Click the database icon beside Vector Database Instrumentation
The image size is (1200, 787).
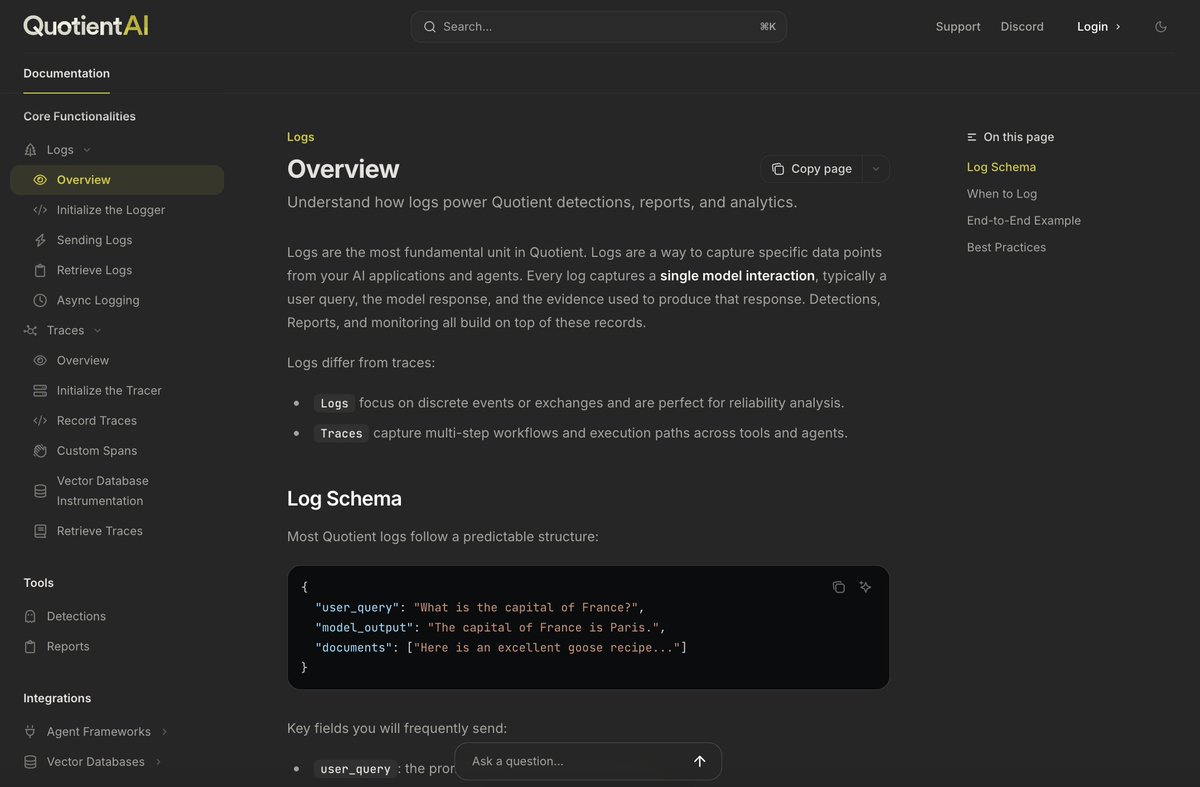pyautogui.click(x=40, y=491)
